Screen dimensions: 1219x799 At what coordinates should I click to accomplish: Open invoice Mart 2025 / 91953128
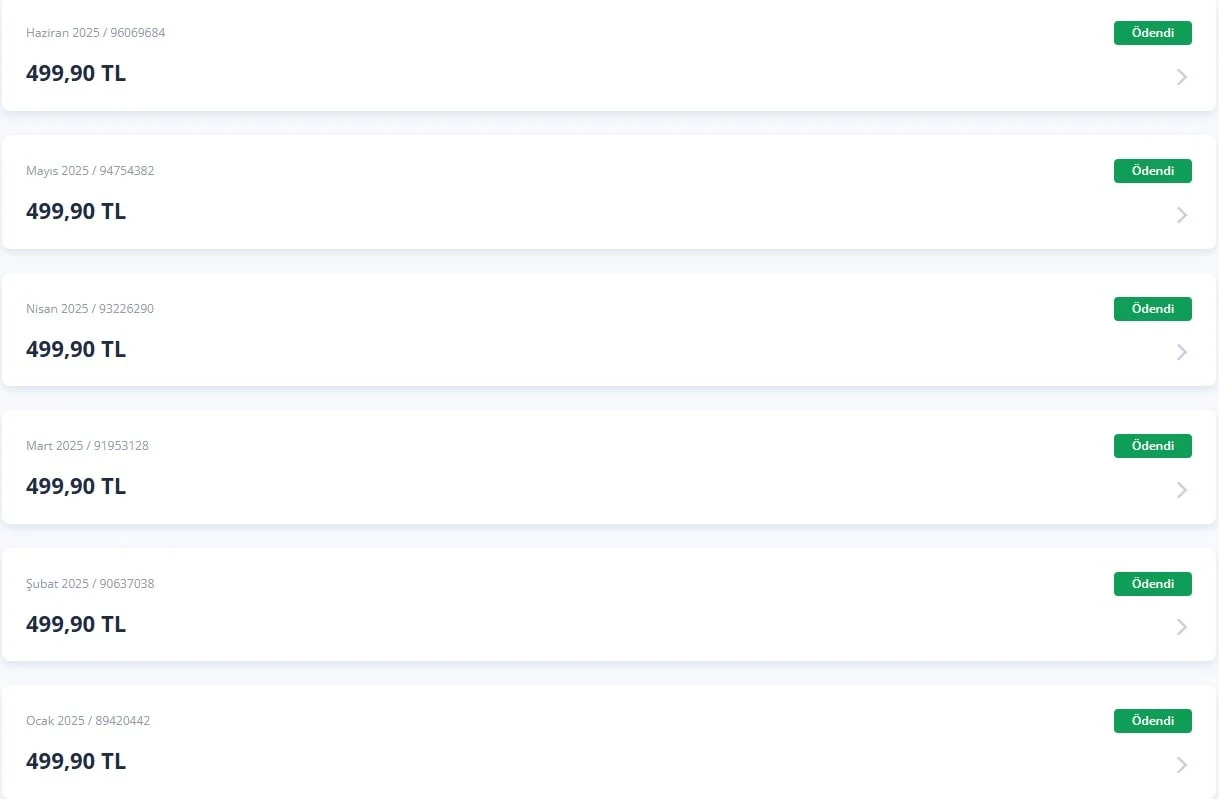tap(87, 446)
